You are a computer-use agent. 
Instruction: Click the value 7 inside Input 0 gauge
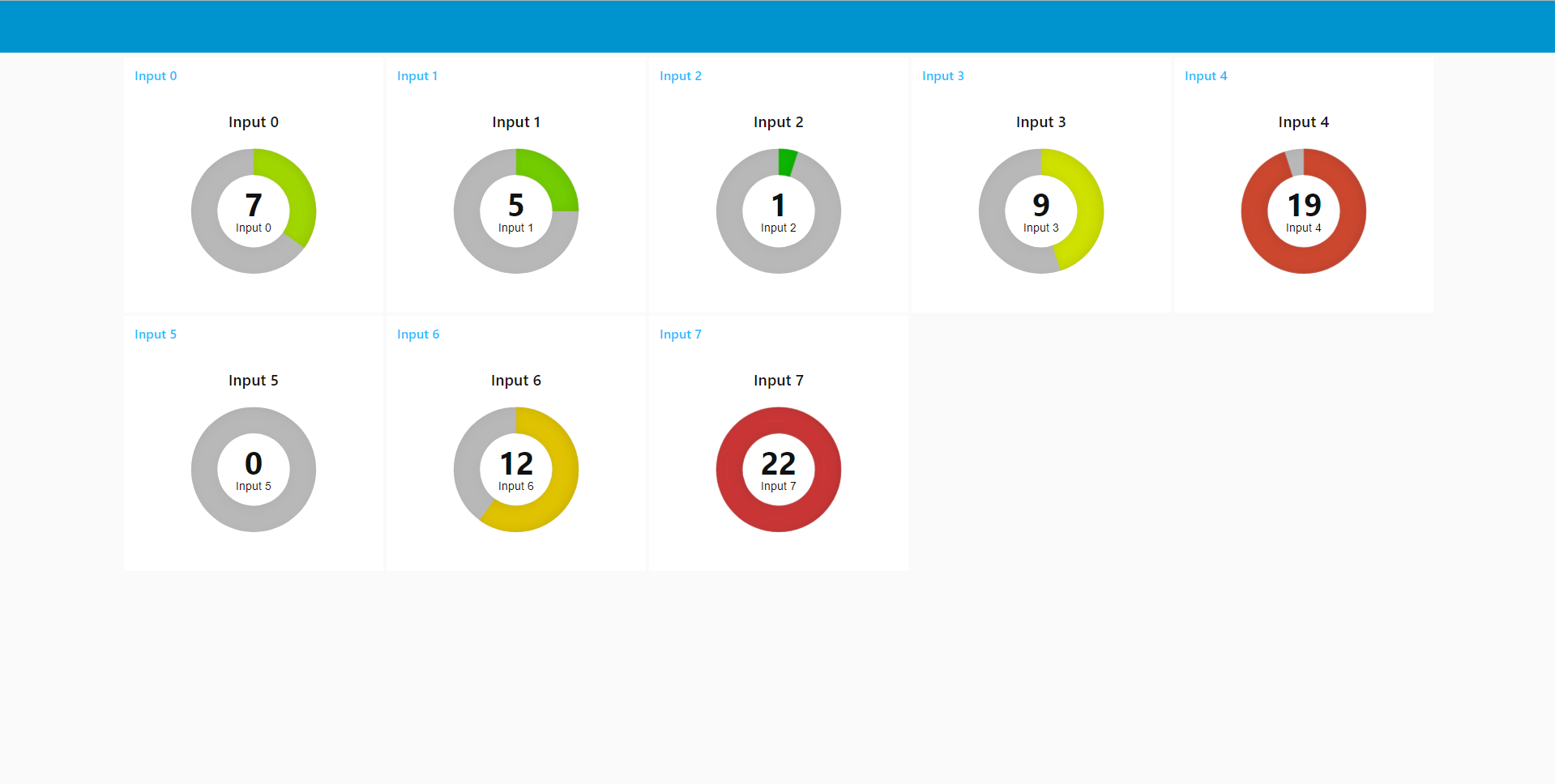tap(254, 206)
